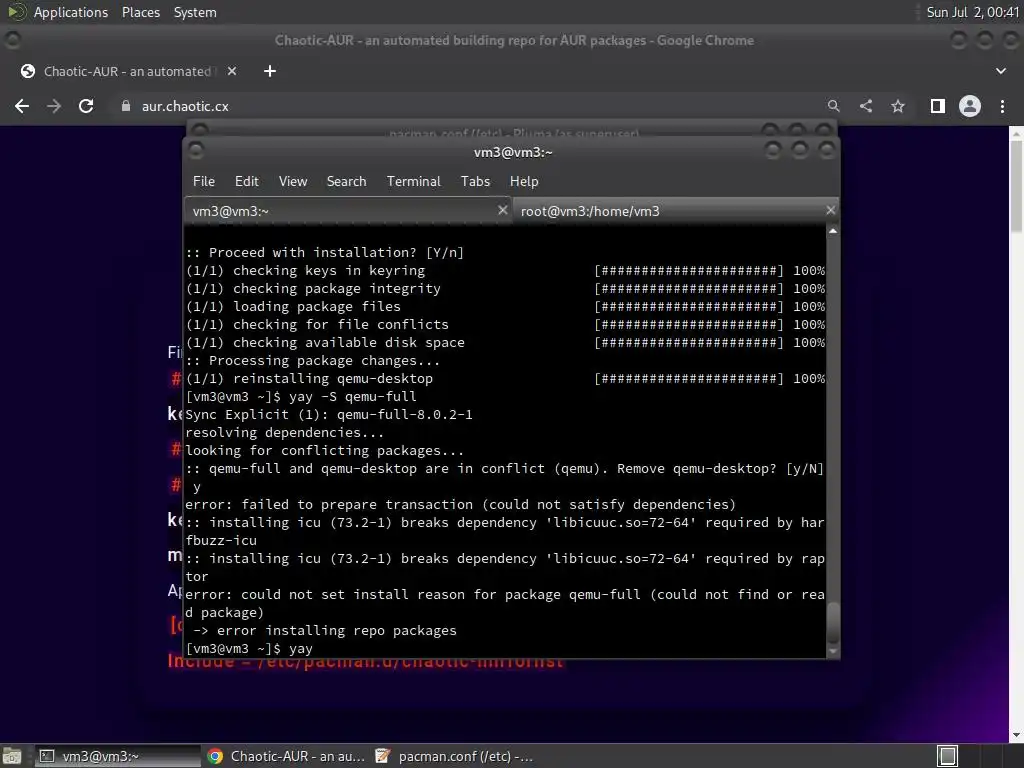This screenshot has width=1024, height=768.
Task: Open Chrome's three-dot menu
Action: 1002,106
